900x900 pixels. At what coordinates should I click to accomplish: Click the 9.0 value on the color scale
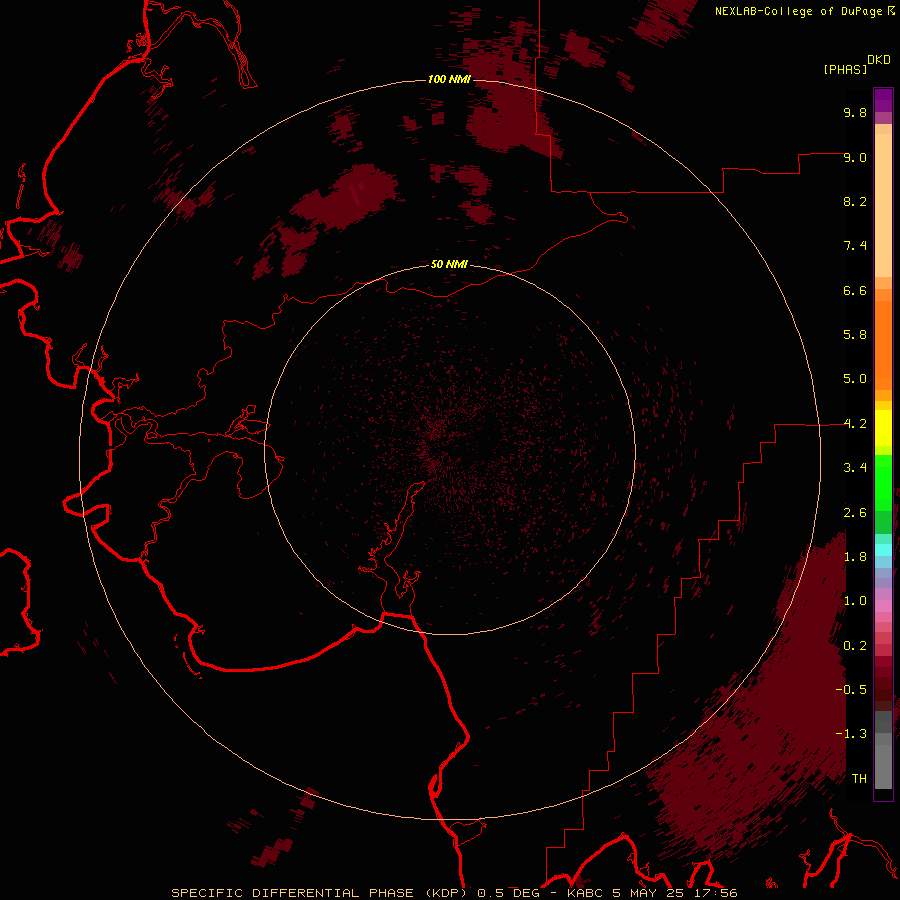pyautogui.click(x=855, y=157)
